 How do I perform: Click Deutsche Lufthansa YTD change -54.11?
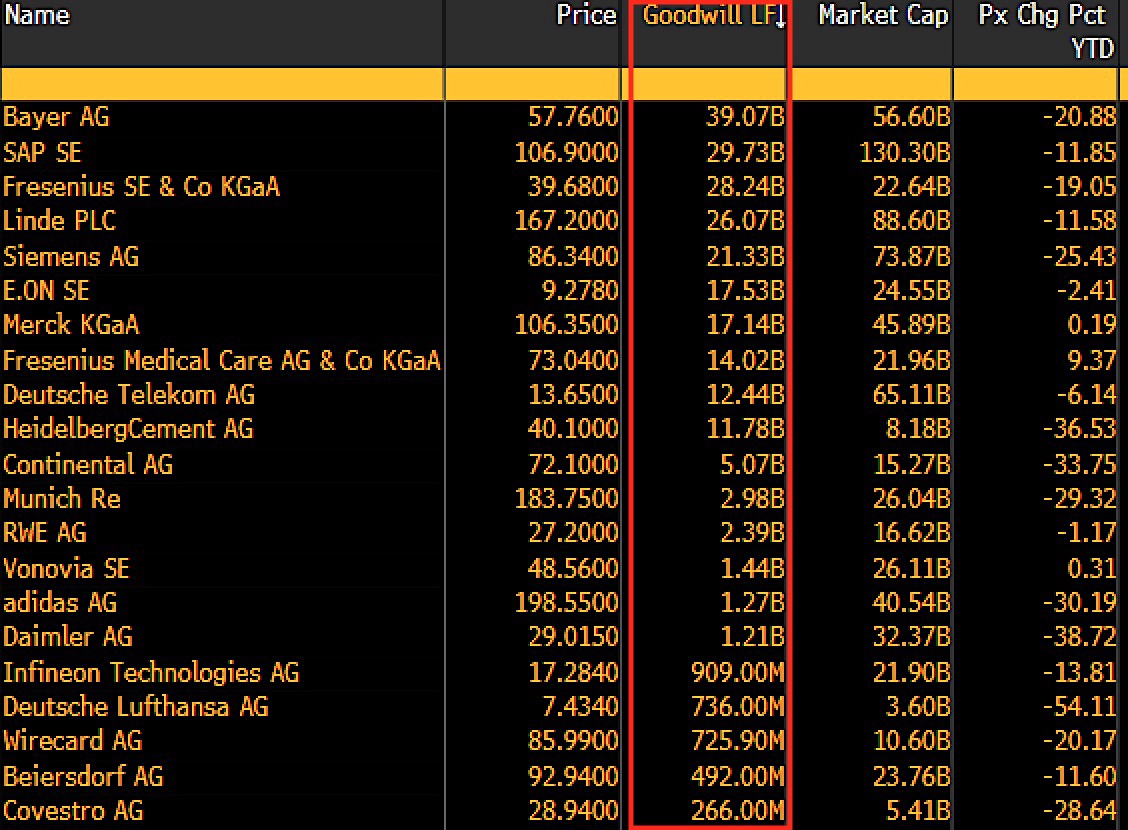1079,706
